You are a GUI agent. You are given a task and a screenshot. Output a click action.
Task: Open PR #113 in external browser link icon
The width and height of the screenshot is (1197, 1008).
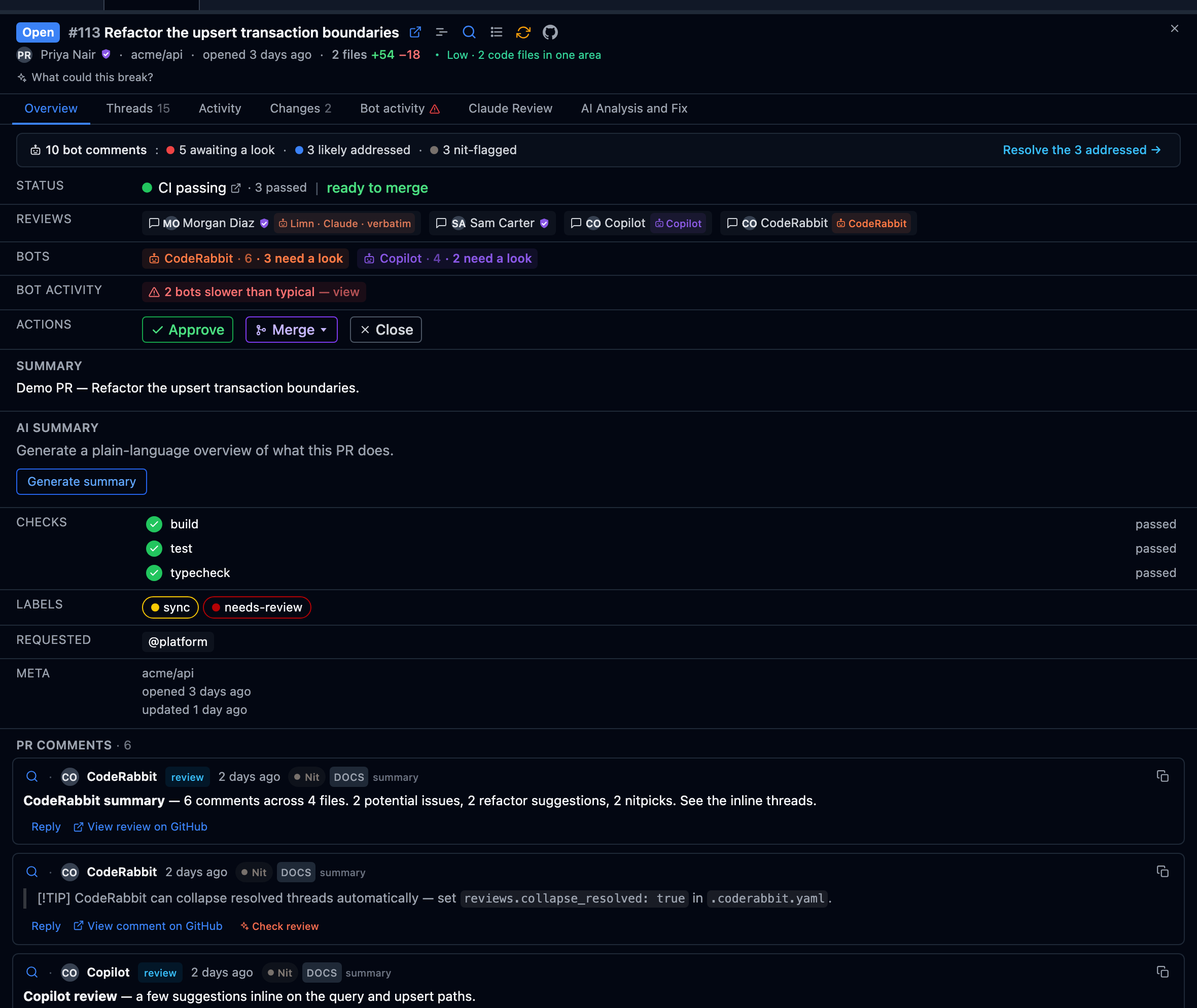point(415,32)
